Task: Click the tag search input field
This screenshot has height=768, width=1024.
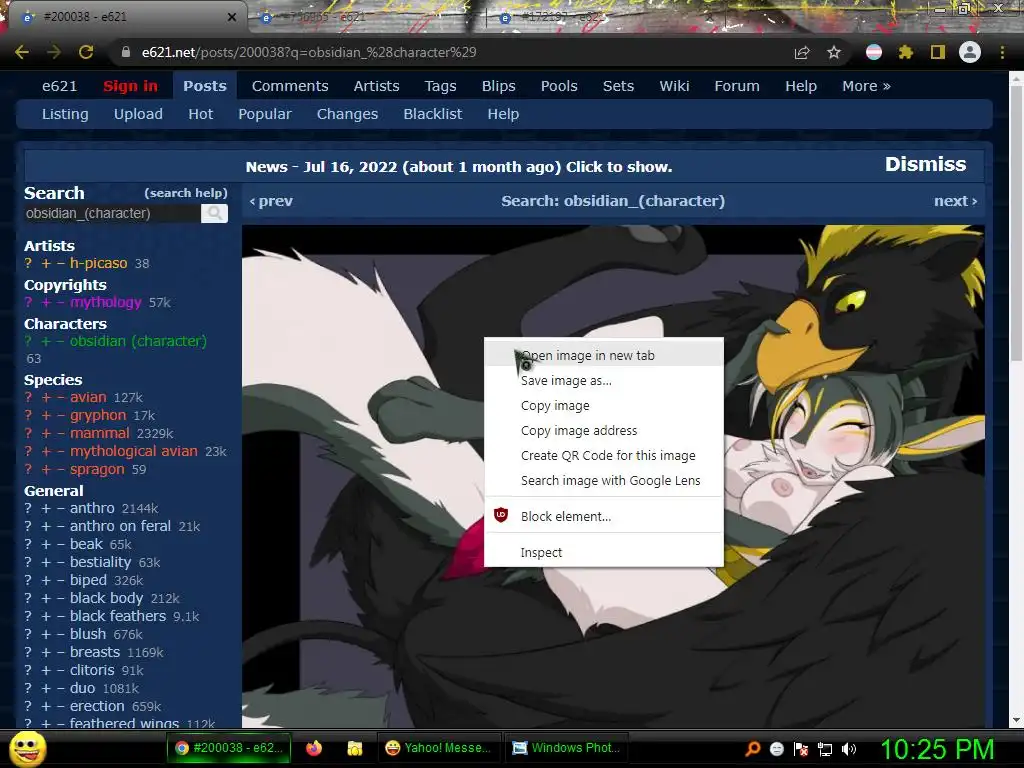Action: click(112, 214)
